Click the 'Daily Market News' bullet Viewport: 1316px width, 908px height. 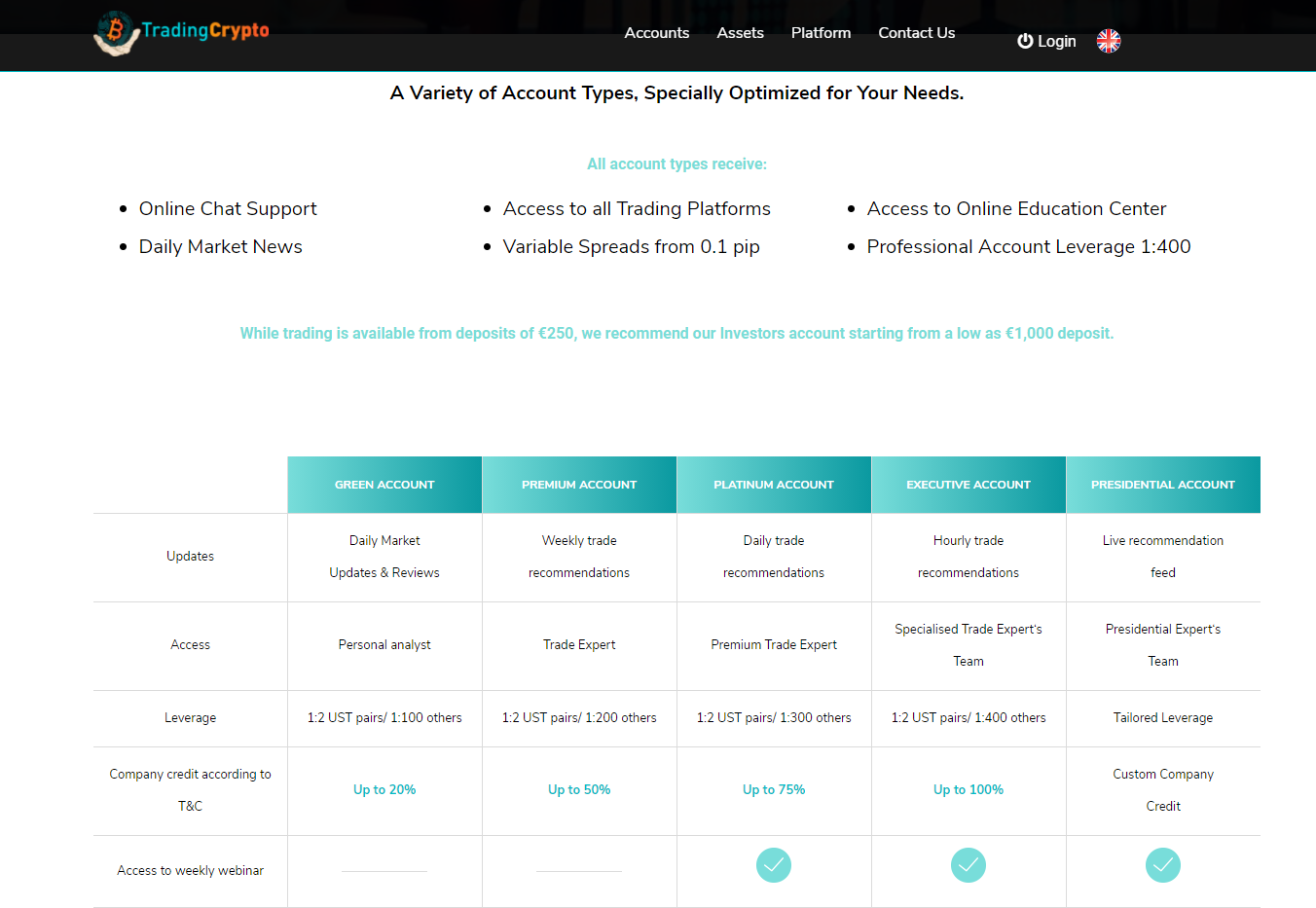221,246
